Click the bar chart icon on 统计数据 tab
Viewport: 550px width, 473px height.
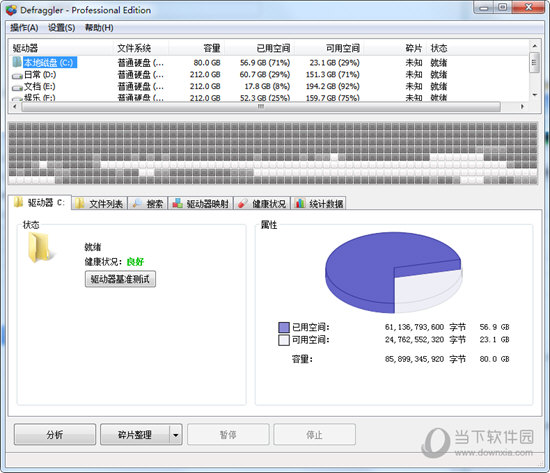300,203
